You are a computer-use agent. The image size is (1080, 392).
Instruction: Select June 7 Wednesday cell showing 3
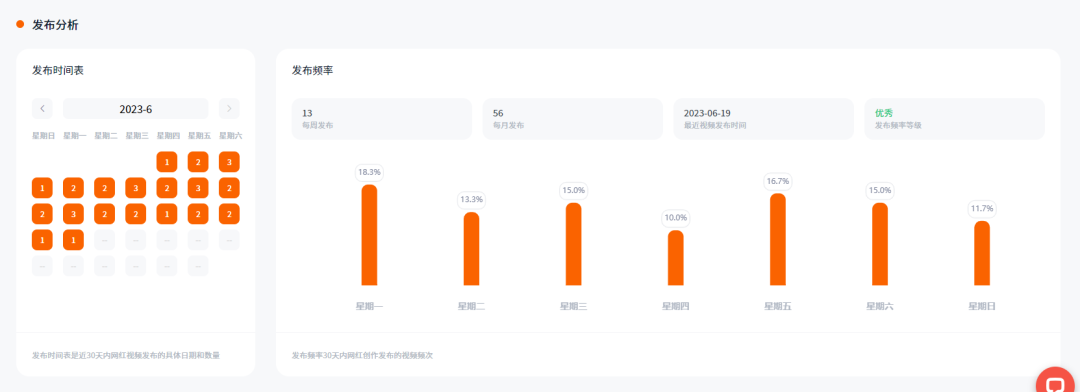(x=136, y=188)
